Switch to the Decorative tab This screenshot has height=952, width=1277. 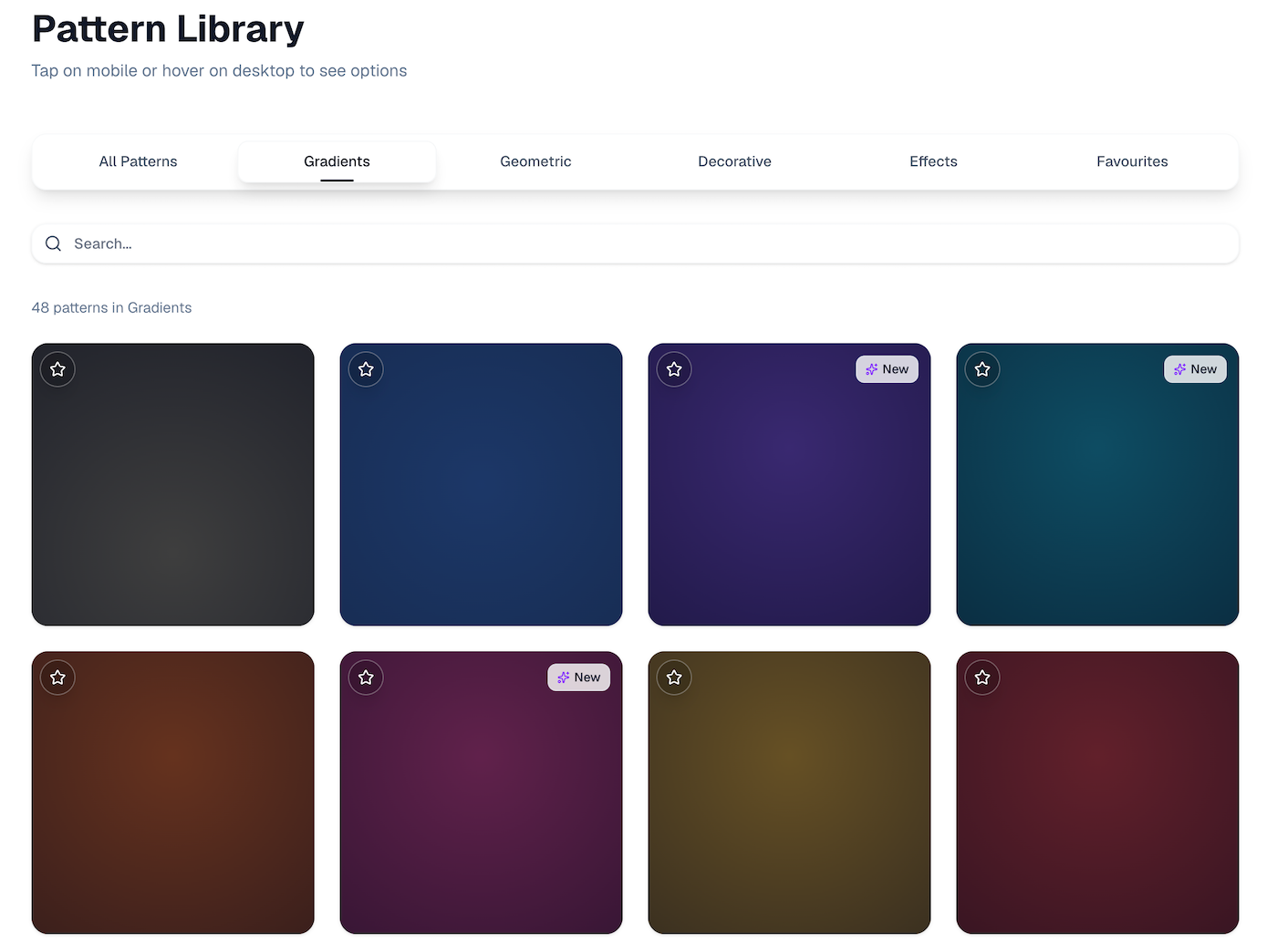click(734, 161)
